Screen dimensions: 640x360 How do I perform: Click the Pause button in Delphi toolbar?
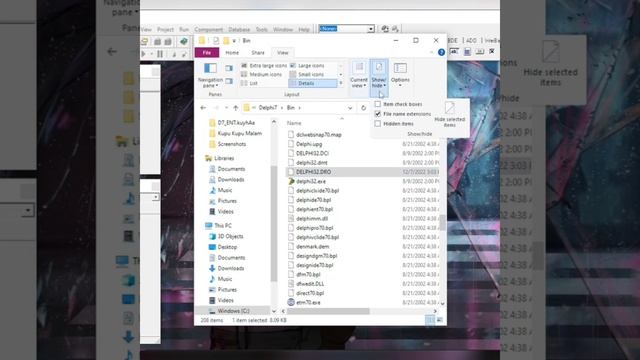160,54
